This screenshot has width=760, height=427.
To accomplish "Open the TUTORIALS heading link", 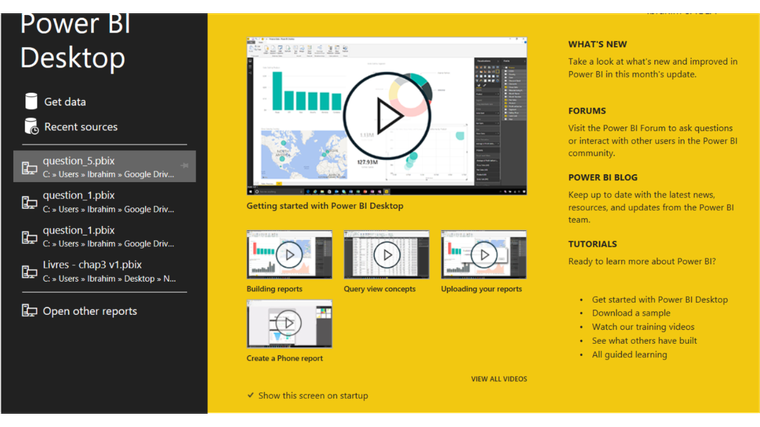I will [x=592, y=244].
